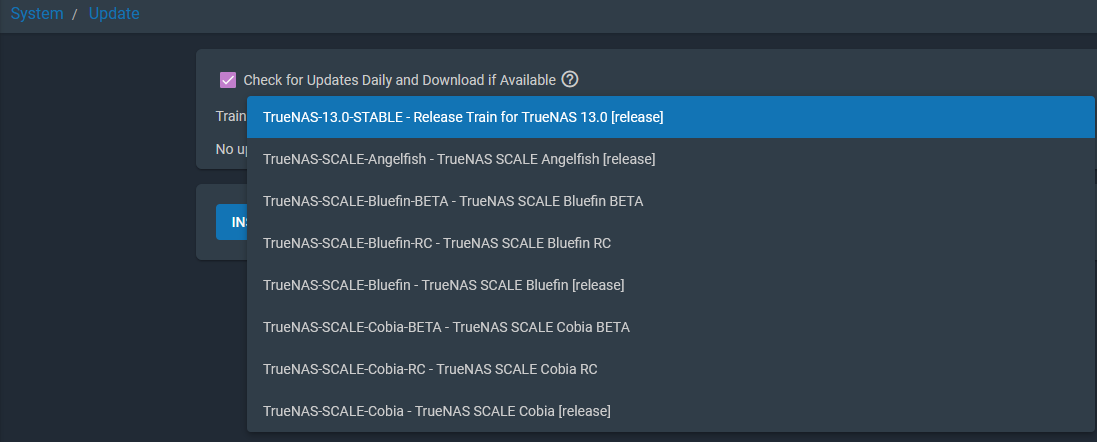The width and height of the screenshot is (1097, 442).
Task: Dismiss dropdown by clicking dark backdrop below list
Action: [630, 437]
